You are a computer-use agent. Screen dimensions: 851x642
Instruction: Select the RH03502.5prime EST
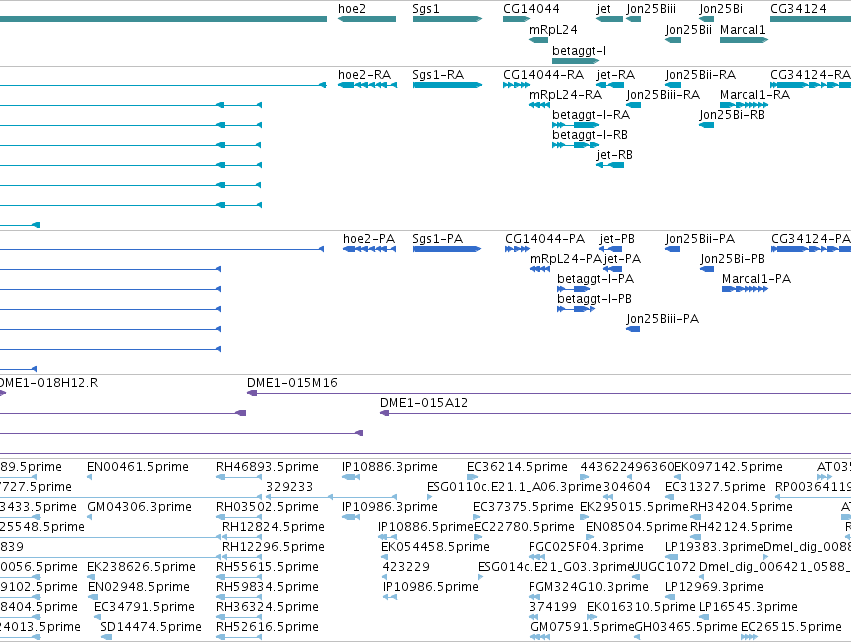[x=239, y=517]
